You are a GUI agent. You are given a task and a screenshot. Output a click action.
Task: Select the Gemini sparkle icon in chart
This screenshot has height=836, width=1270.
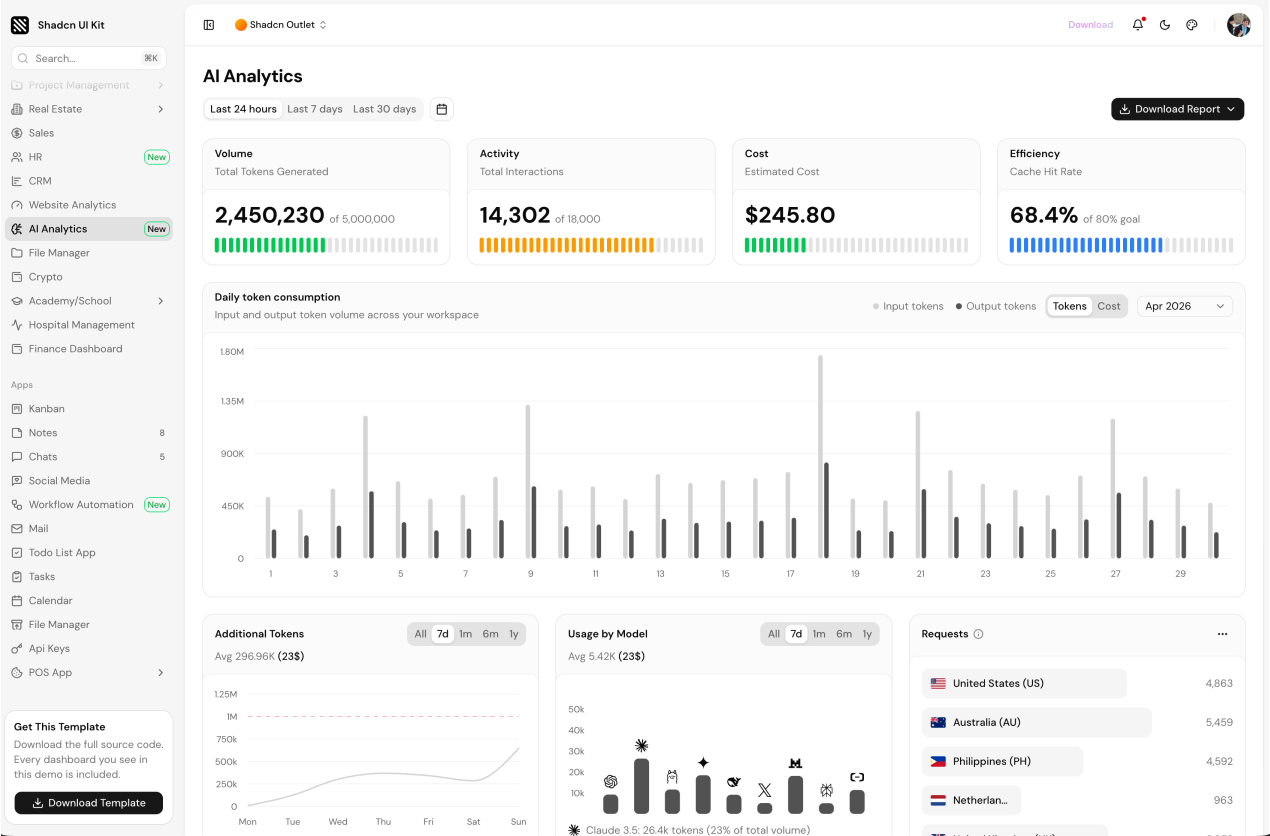coord(703,762)
